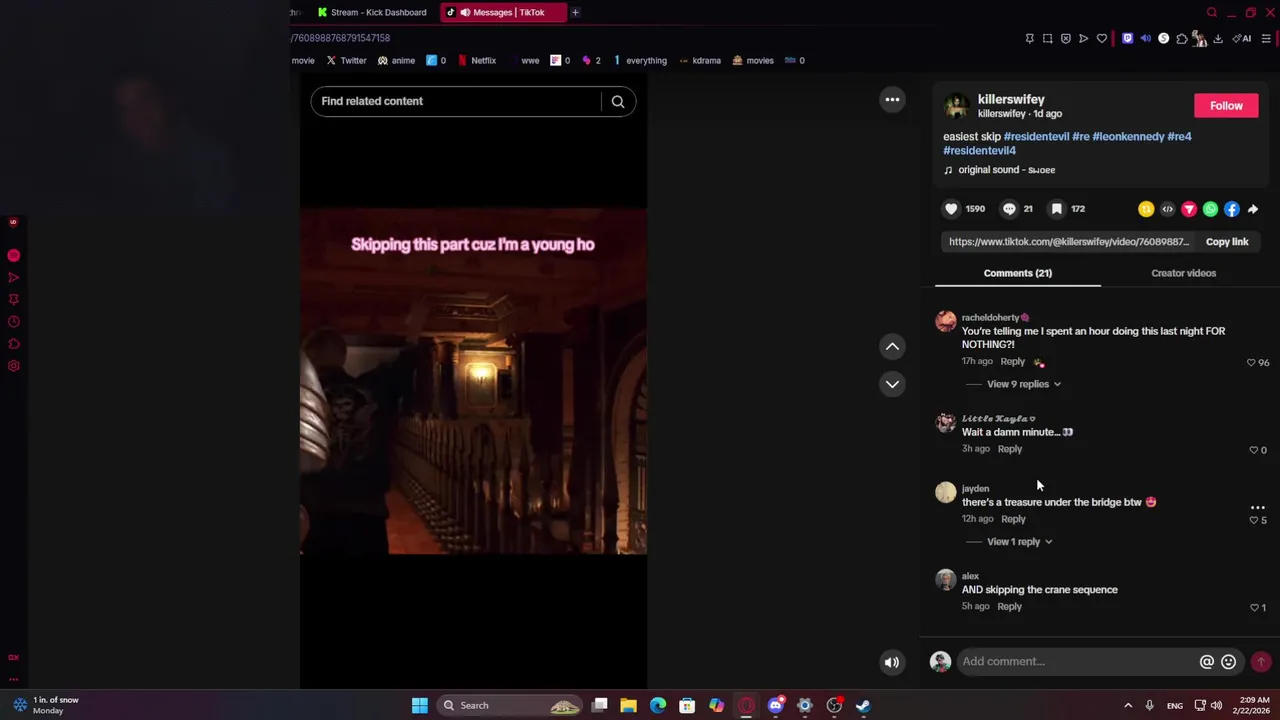This screenshot has width=1280, height=720.
Task: Like jayden's comment heart showing 5
Action: pos(1254,520)
